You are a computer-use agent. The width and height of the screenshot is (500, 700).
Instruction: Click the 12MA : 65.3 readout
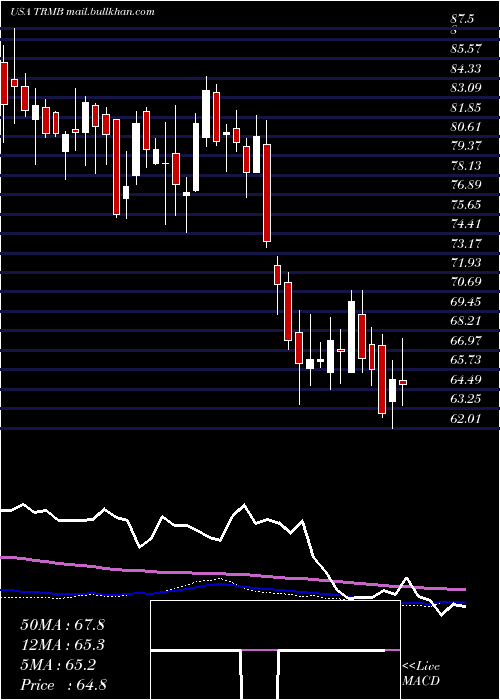(x=62, y=645)
